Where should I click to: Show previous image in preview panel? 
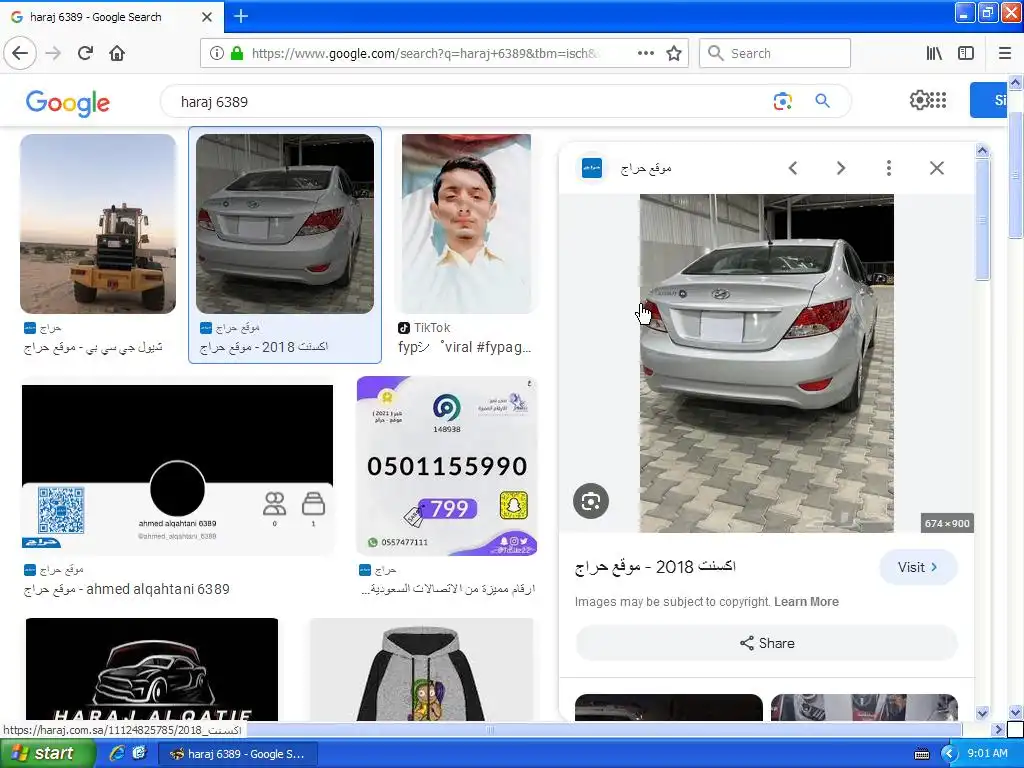(x=793, y=168)
